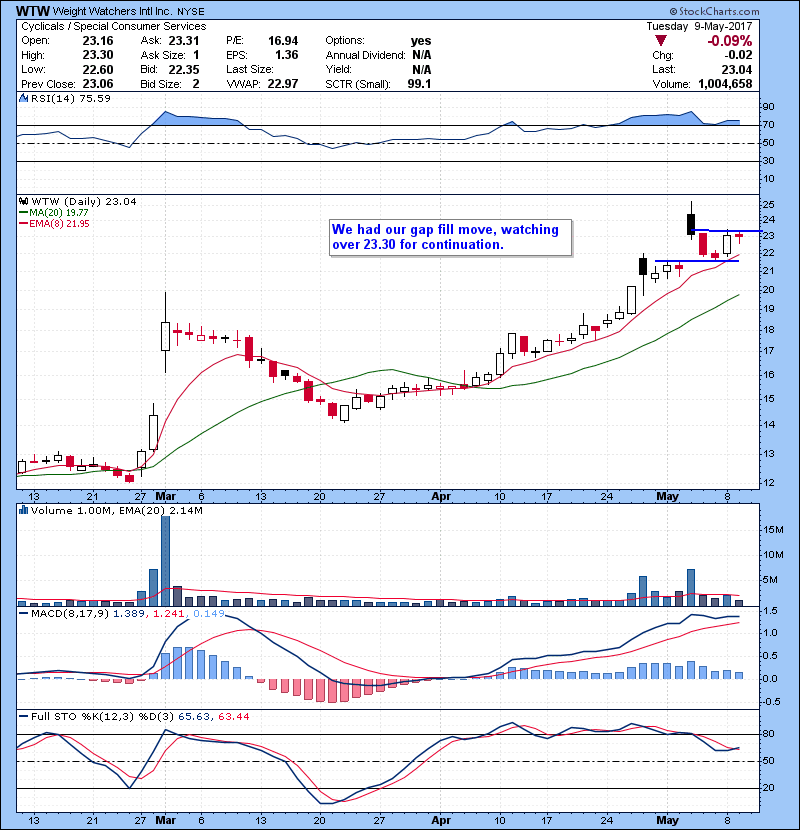Click the early March gap-up white candlestick
This screenshot has width=800, height=830.
[165, 336]
